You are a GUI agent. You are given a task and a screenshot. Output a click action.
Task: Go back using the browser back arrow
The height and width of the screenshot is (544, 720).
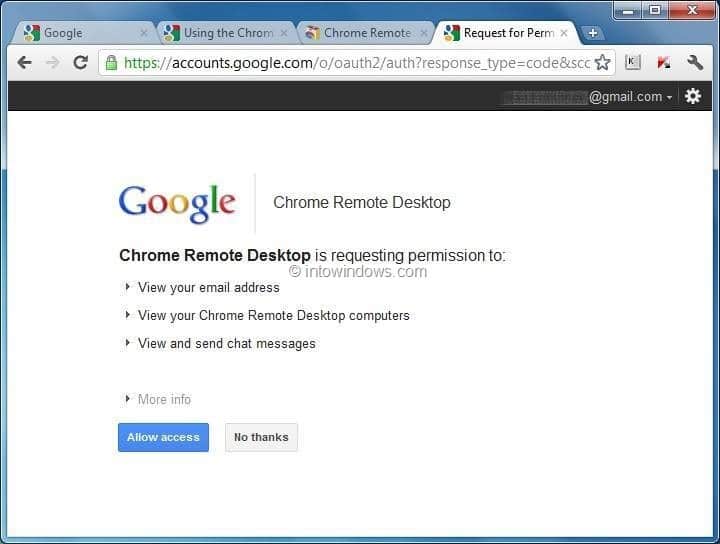pos(24,62)
